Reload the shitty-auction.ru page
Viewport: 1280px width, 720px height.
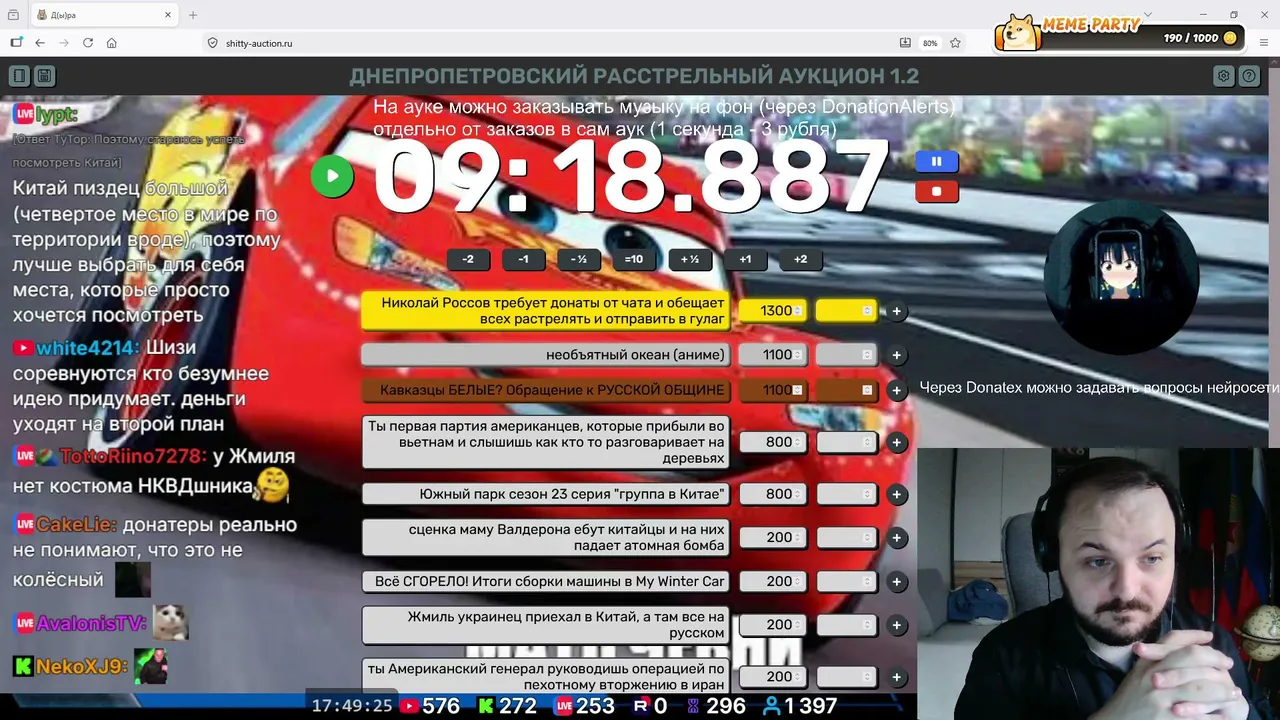(x=88, y=43)
